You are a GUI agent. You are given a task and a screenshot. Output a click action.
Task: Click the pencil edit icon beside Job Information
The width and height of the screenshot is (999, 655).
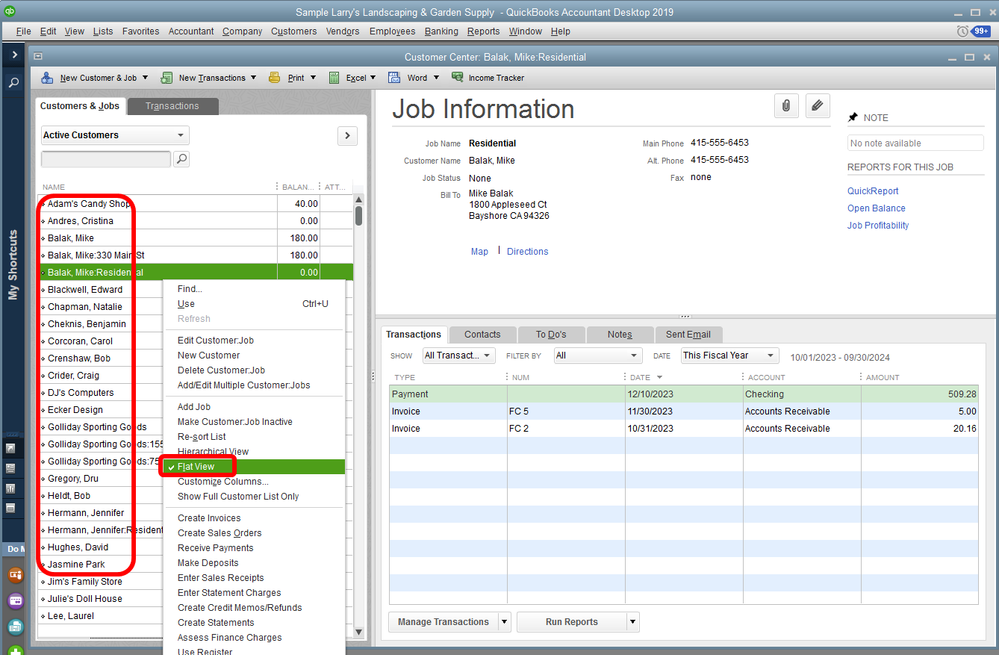pos(817,105)
